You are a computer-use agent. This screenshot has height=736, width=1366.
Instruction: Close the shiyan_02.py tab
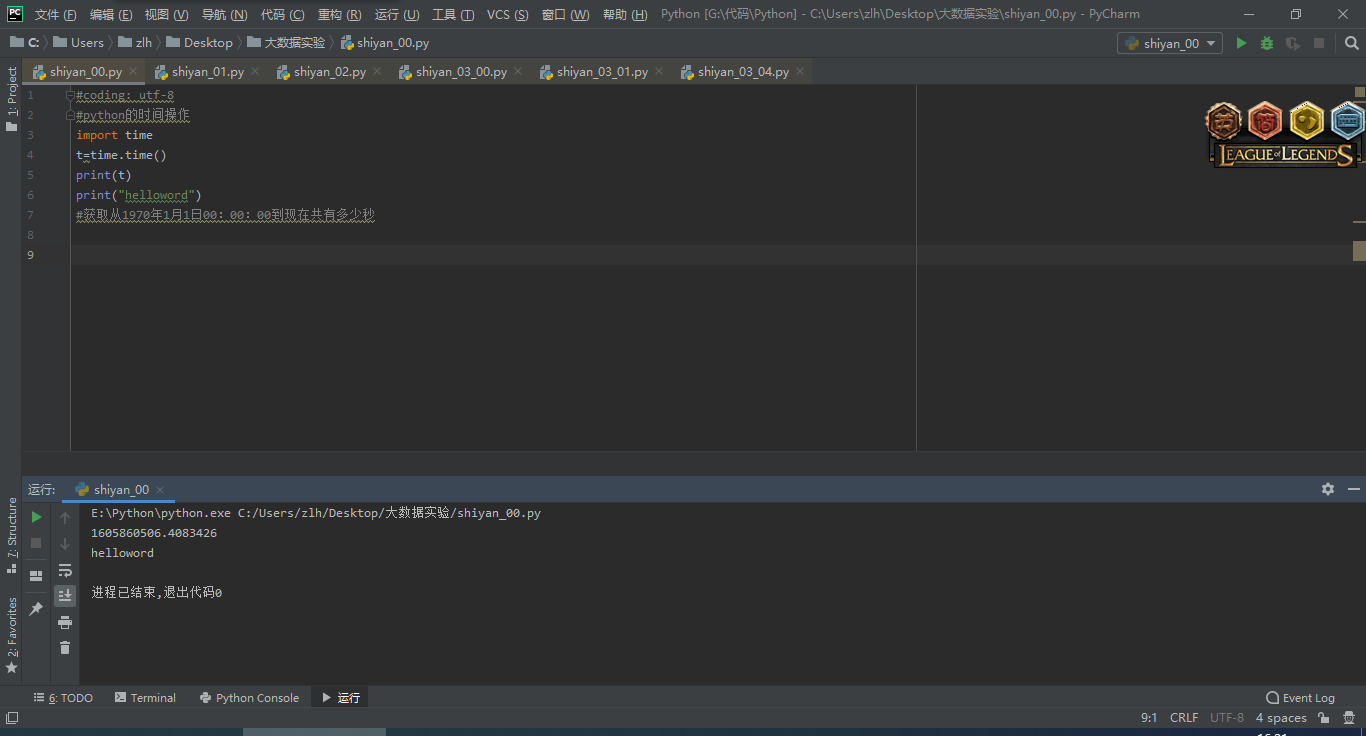(x=376, y=72)
